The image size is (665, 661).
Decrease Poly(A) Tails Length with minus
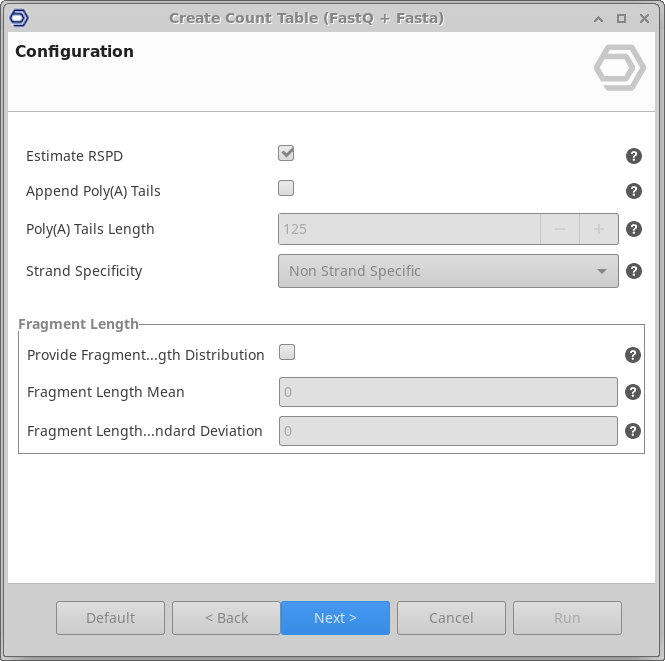coord(560,229)
